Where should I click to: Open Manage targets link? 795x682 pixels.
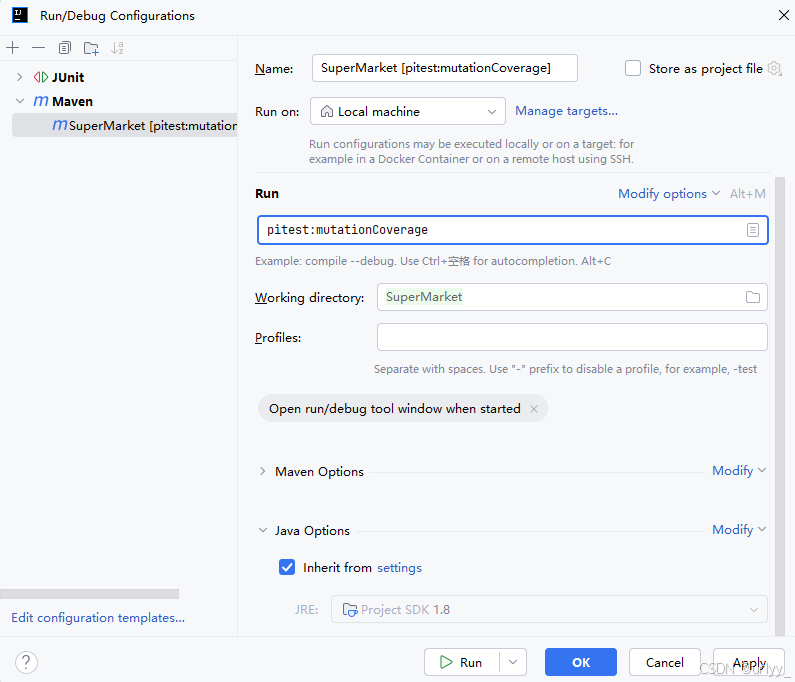point(566,111)
